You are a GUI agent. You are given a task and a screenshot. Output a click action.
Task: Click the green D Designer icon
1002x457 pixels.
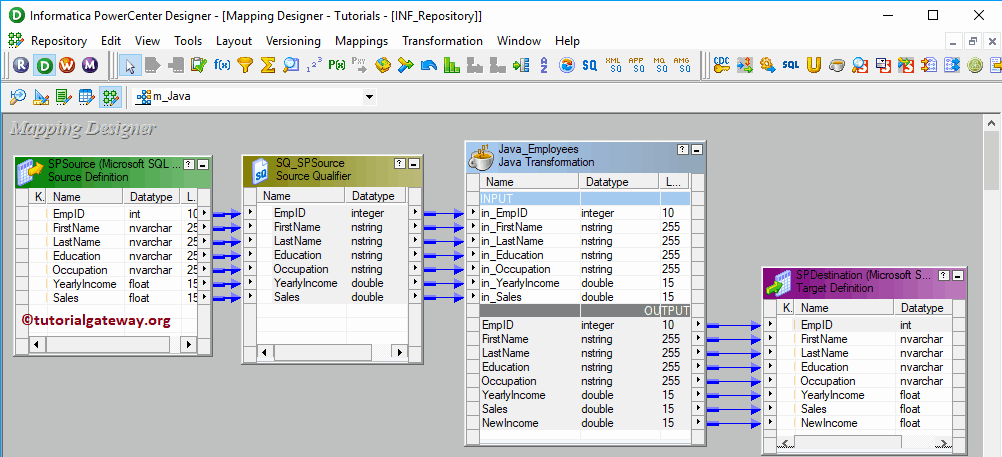click(45, 65)
